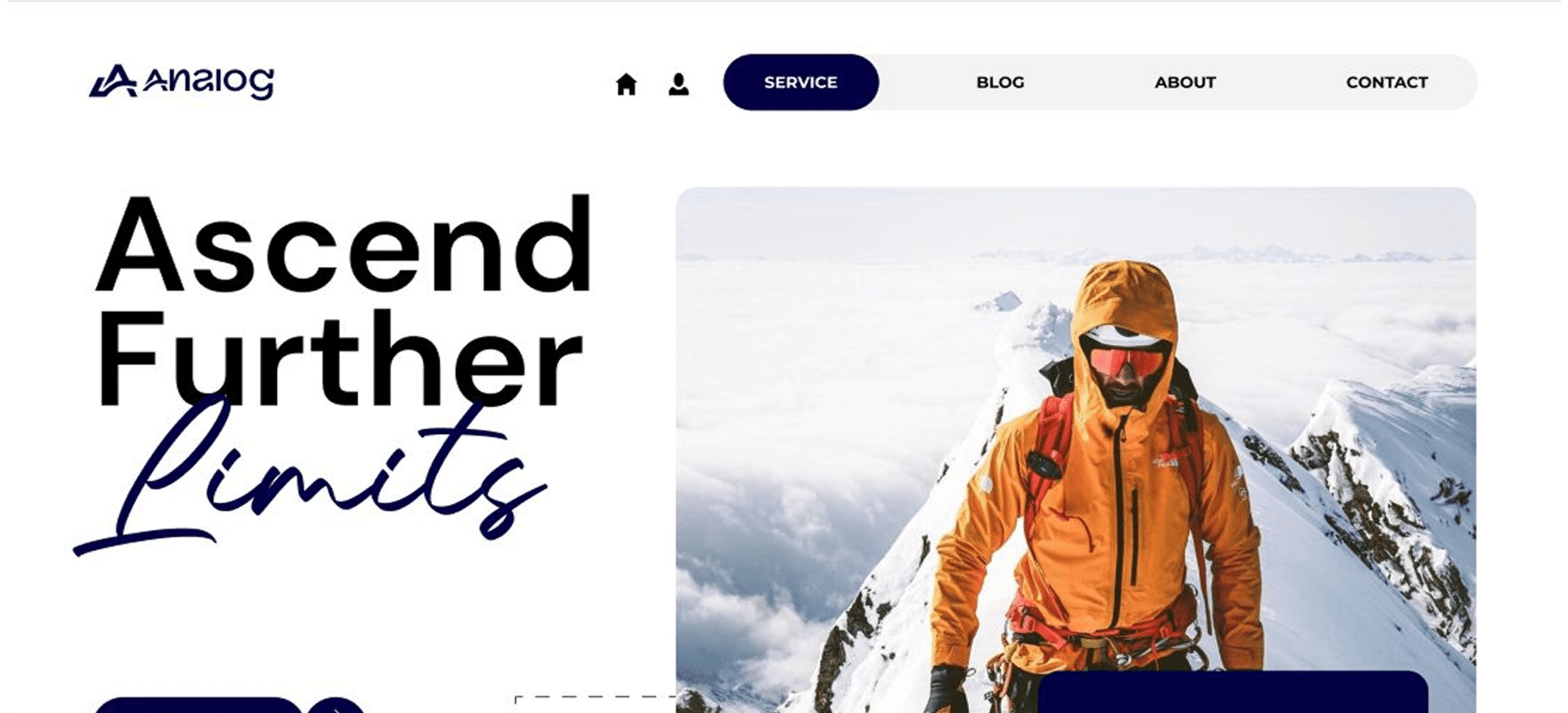1568x713 pixels.
Task: Select the SERVICE navigation pill
Action: pos(801,82)
